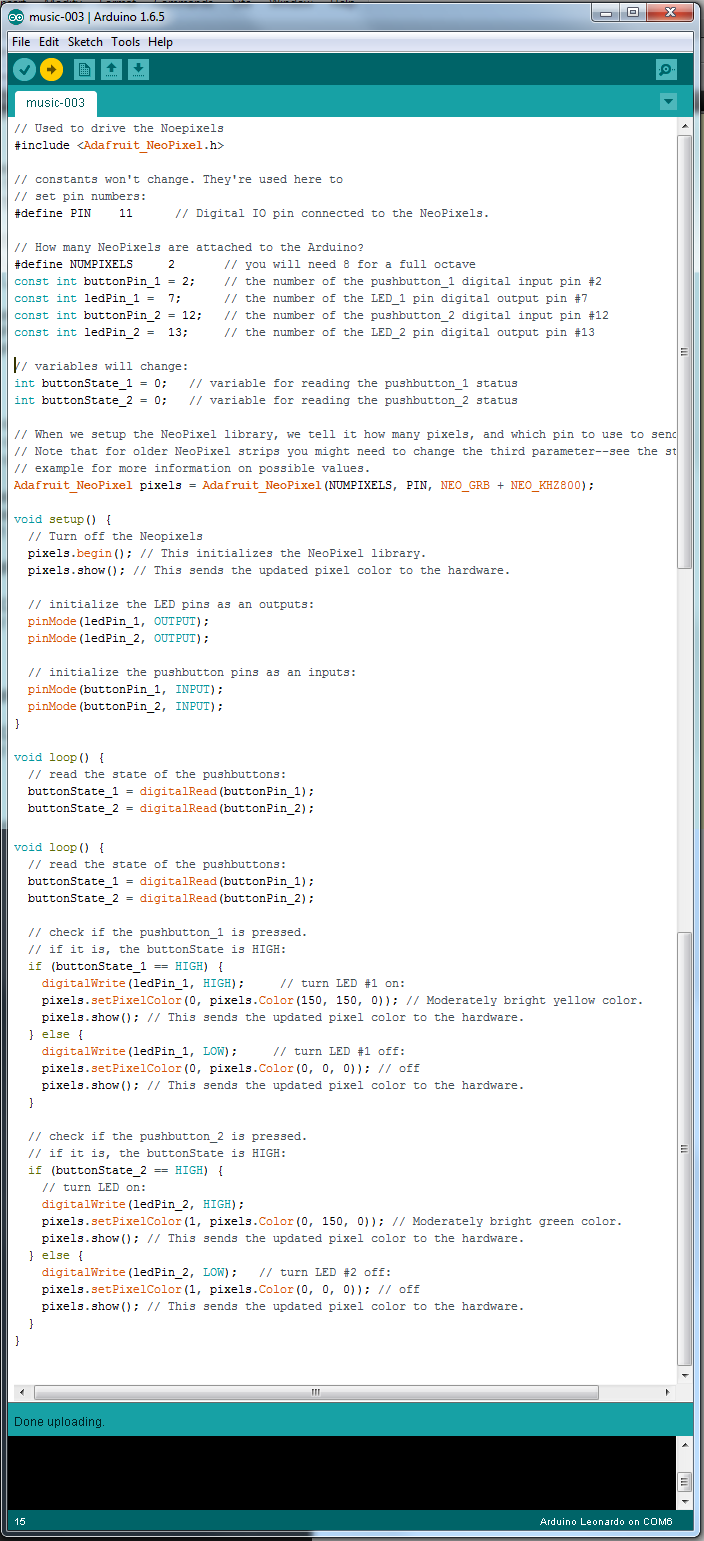Open the Sketch menu
The height and width of the screenshot is (1541, 704).
point(85,42)
